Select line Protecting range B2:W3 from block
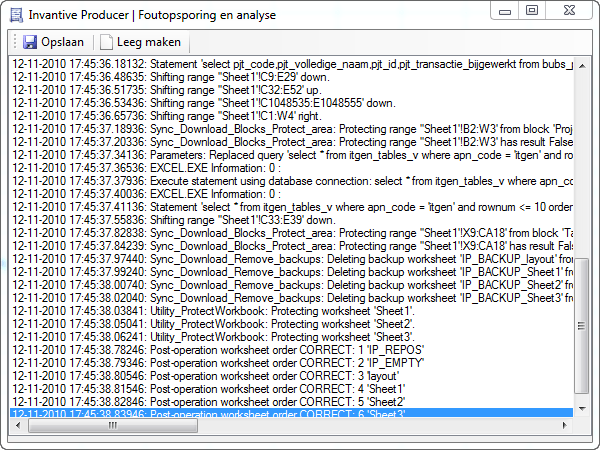This screenshot has height=450, width=600. tap(292, 129)
